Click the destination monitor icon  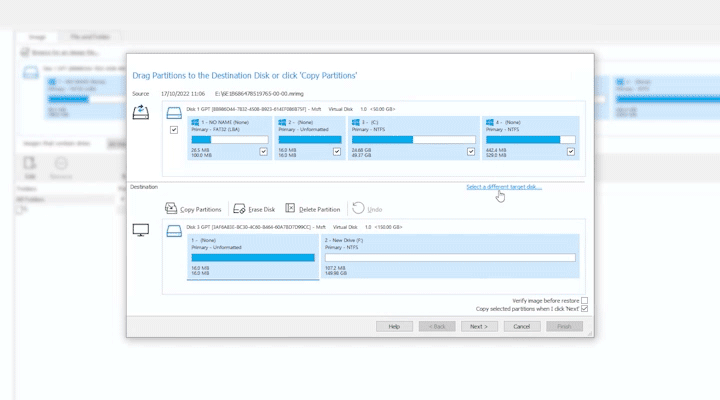(x=141, y=230)
